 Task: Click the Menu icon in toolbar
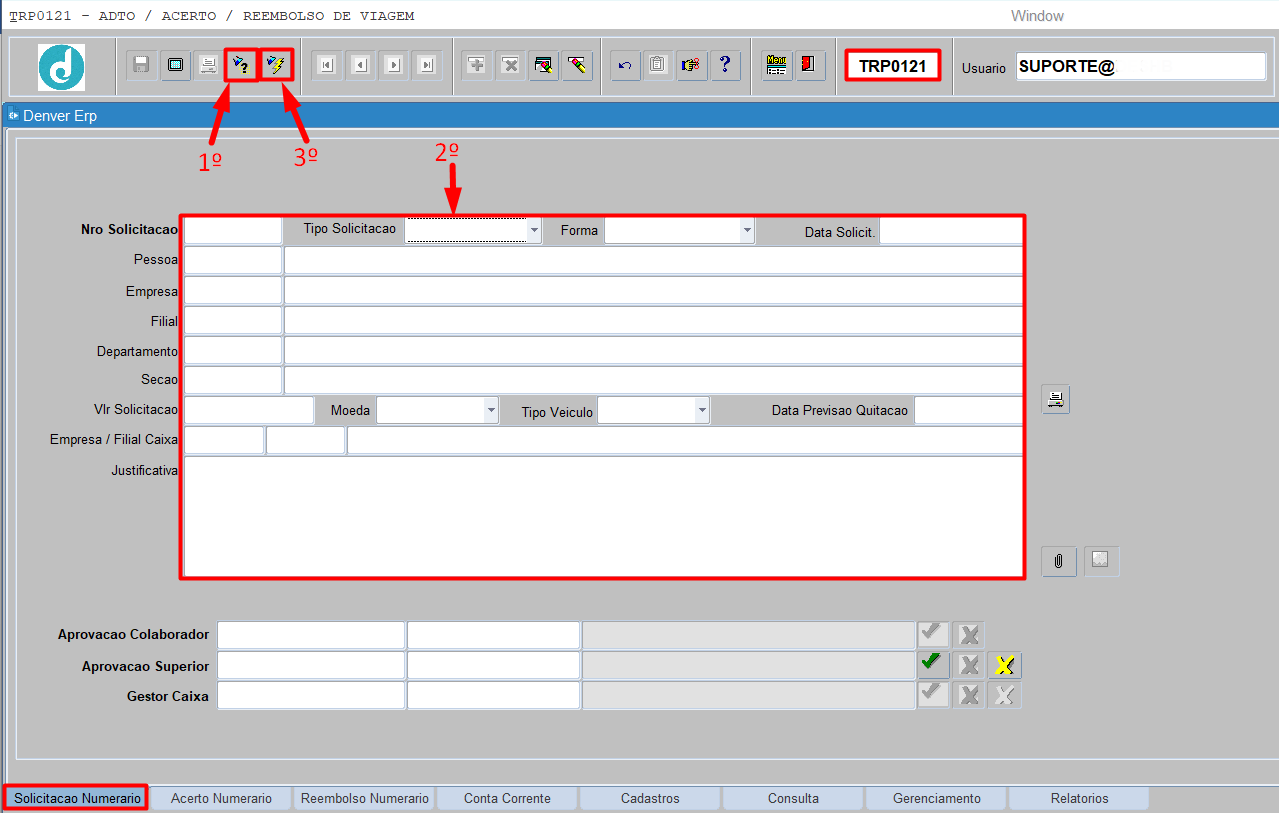(x=776, y=65)
